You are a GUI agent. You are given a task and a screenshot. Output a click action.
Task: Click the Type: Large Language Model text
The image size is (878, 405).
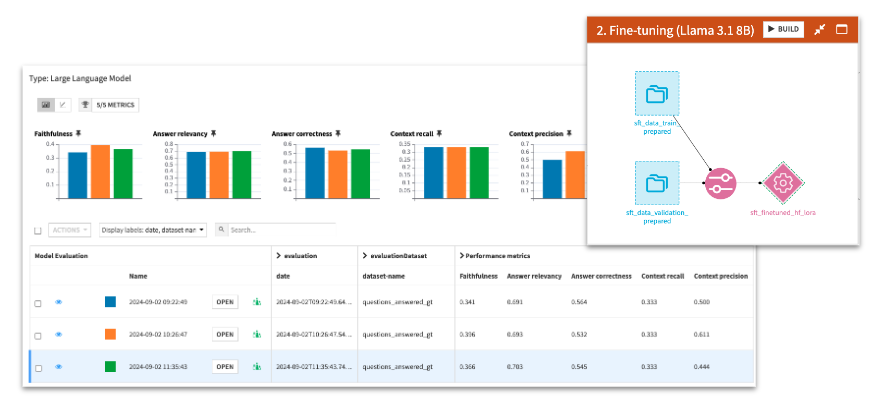coord(80,78)
